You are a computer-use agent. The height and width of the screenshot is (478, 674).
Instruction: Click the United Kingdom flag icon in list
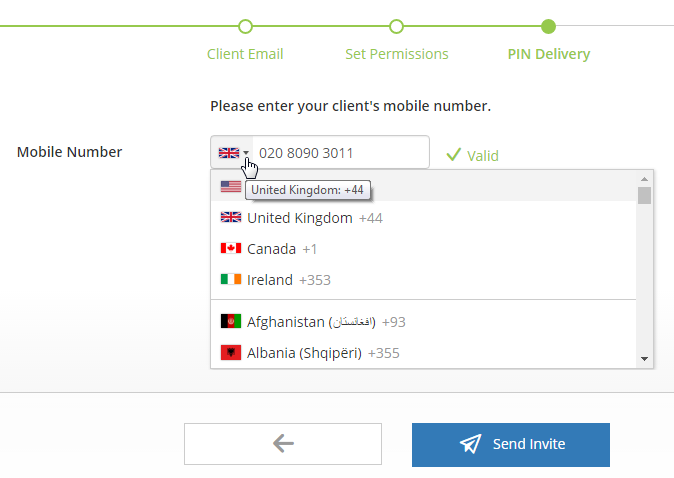click(x=231, y=217)
